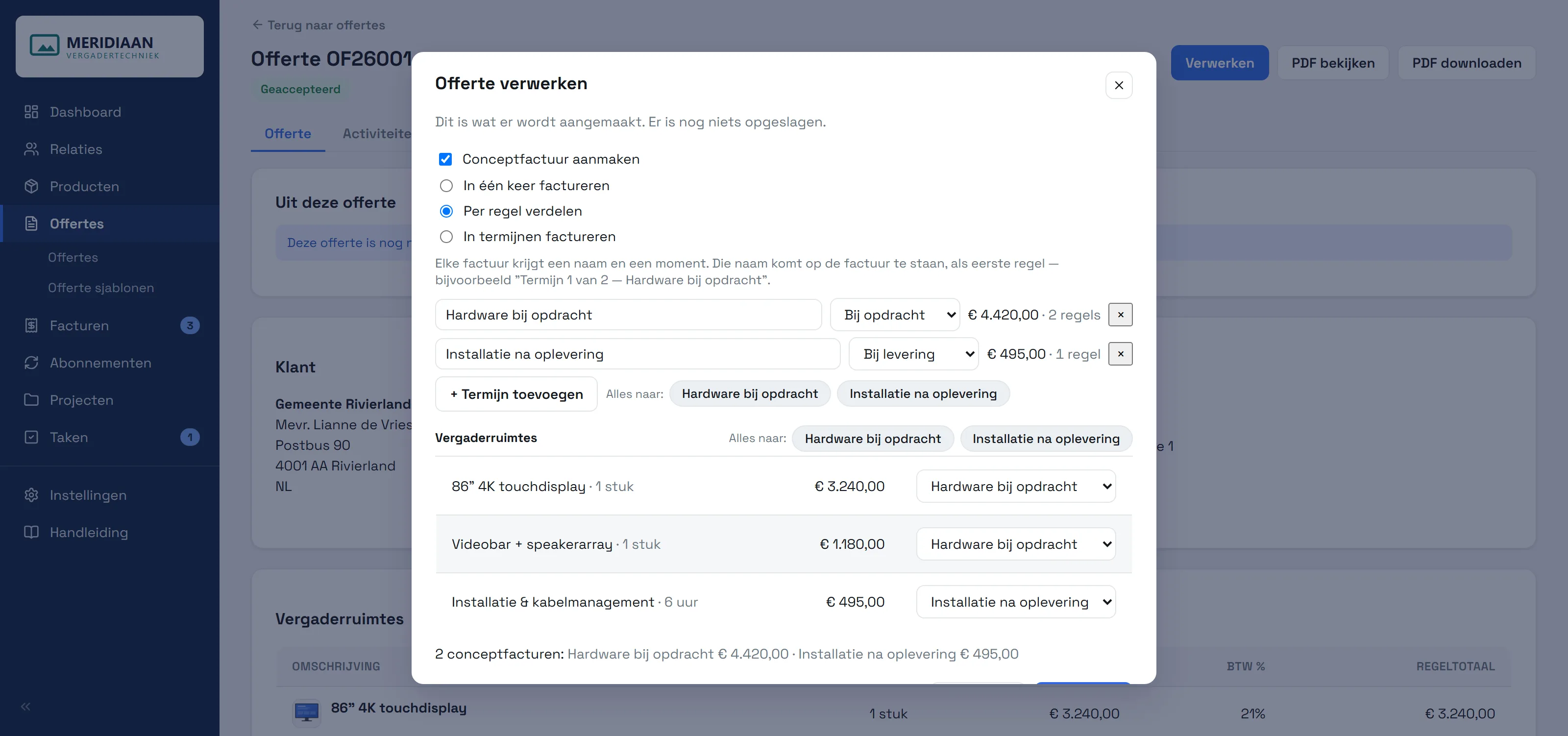Open Dashboard from the sidebar icon
This screenshot has height=736, width=1568.
31,112
